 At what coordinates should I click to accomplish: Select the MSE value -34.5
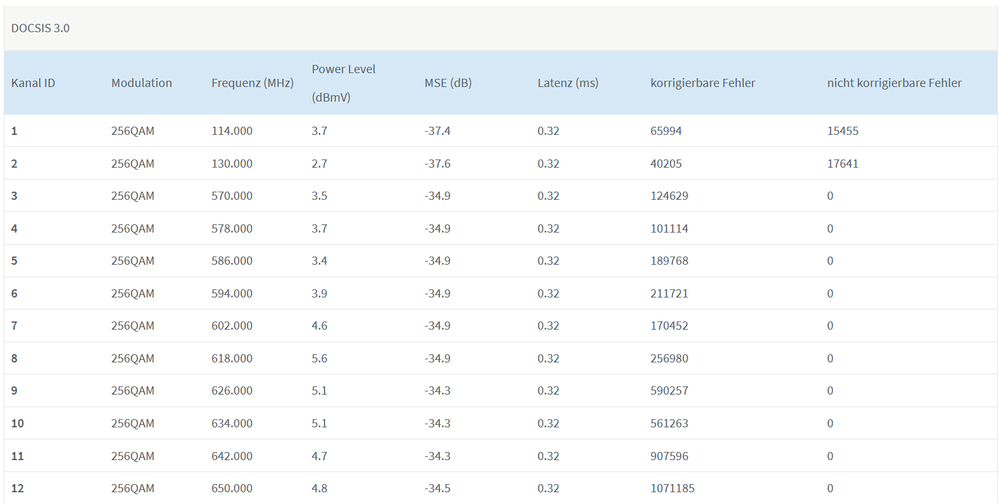click(438, 489)
